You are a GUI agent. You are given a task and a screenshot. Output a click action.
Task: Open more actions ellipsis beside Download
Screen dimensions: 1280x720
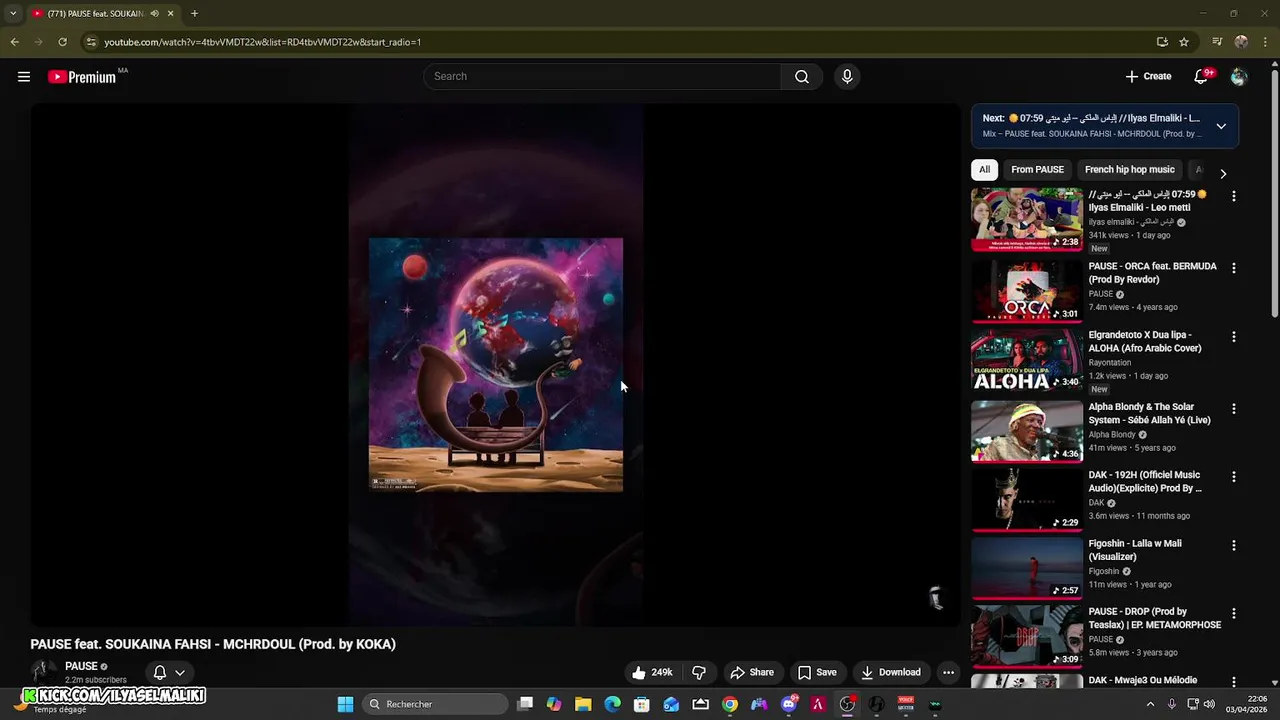pos(948,672)
